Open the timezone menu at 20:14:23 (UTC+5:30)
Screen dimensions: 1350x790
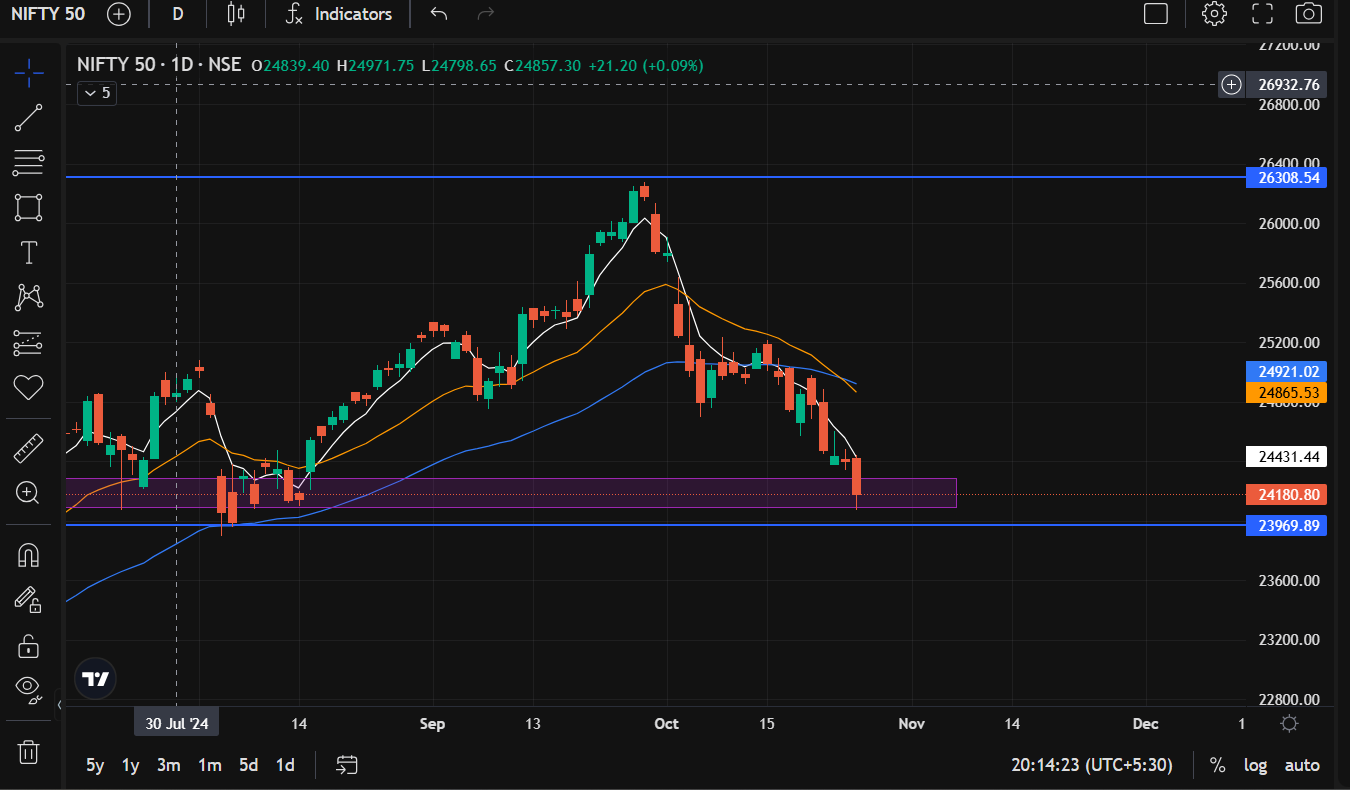(1092, 765)
